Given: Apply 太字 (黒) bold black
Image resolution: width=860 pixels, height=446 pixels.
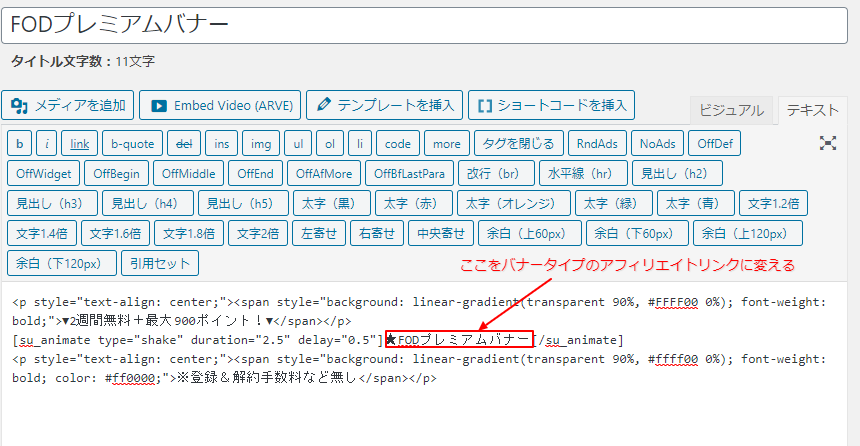Looking at the screenshot, I should tap(332, 204).
